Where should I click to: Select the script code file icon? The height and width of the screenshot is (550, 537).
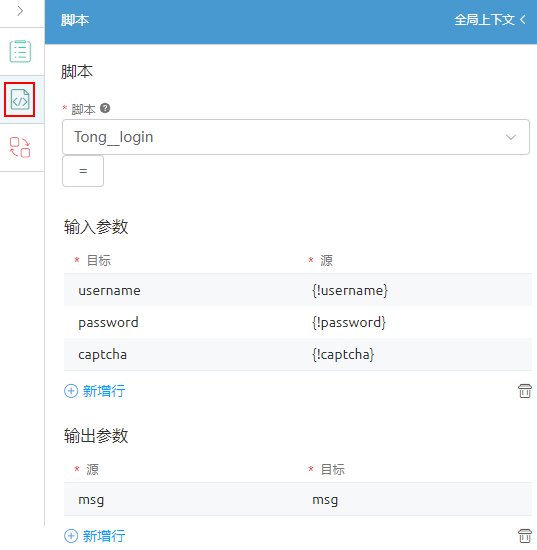coord(20,99)
